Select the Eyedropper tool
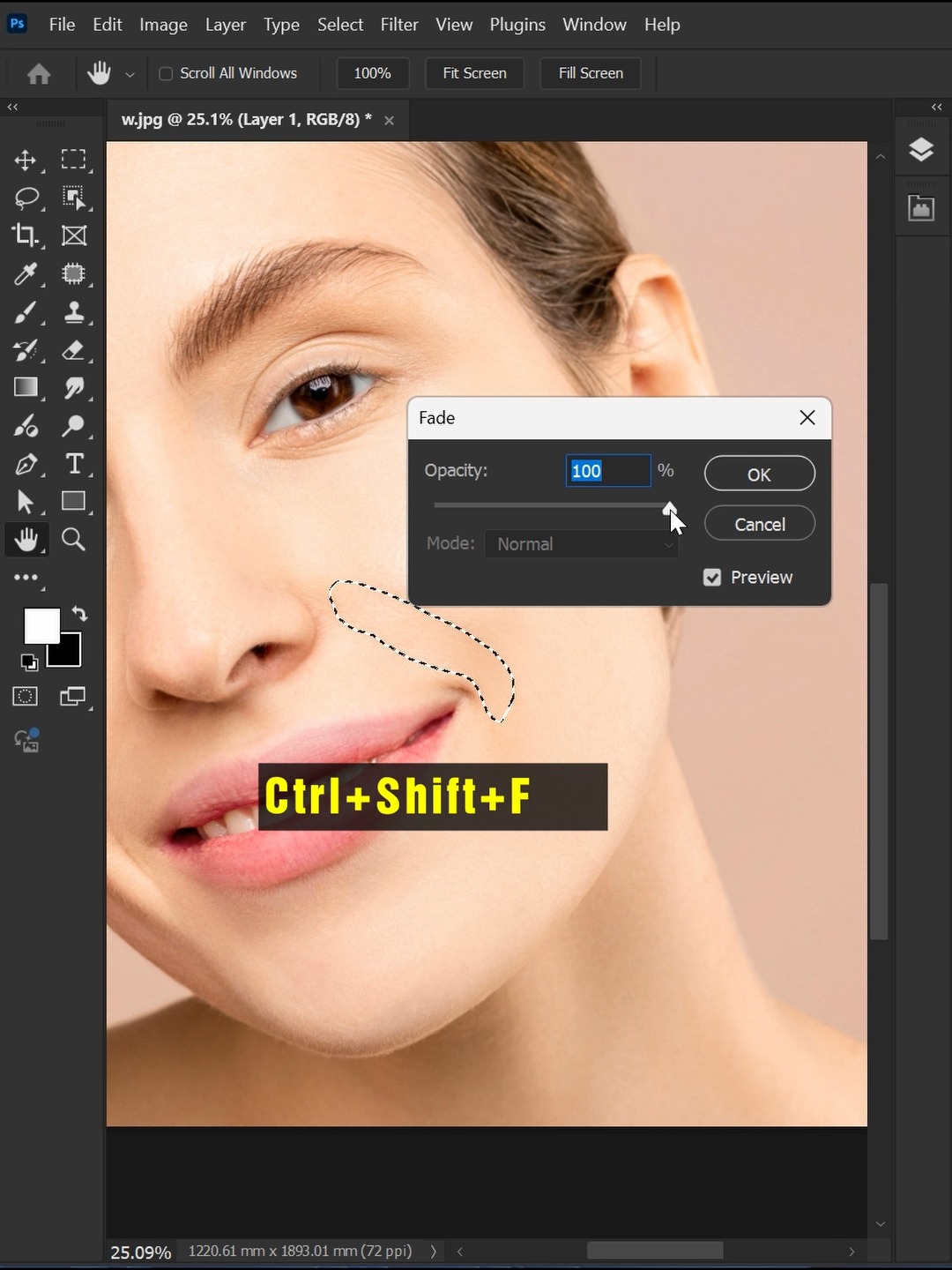The width and height of the screenshot is (952, 1270). pyautogui.click(x=26, y=273)
